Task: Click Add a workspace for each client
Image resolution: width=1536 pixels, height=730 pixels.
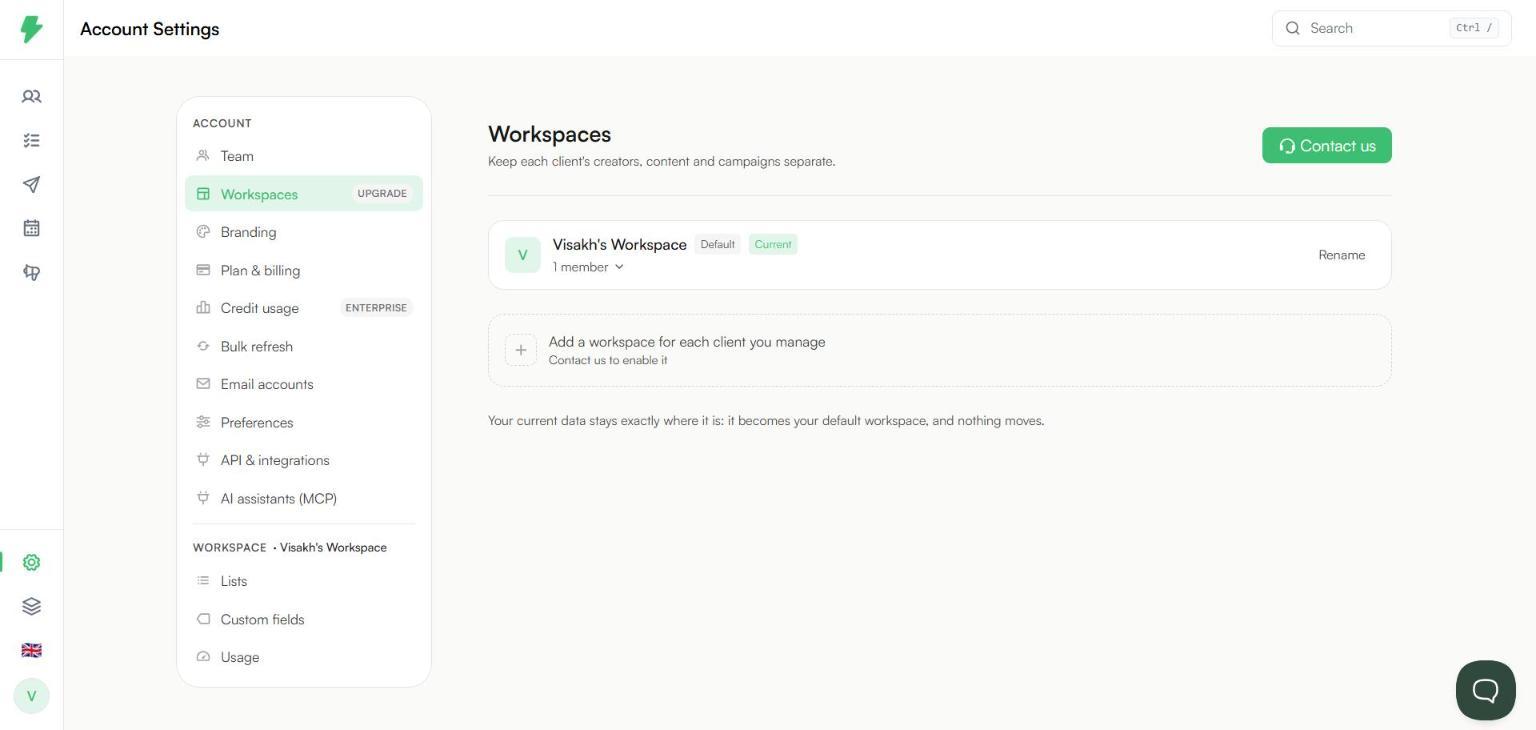Action: click(939, 350)
